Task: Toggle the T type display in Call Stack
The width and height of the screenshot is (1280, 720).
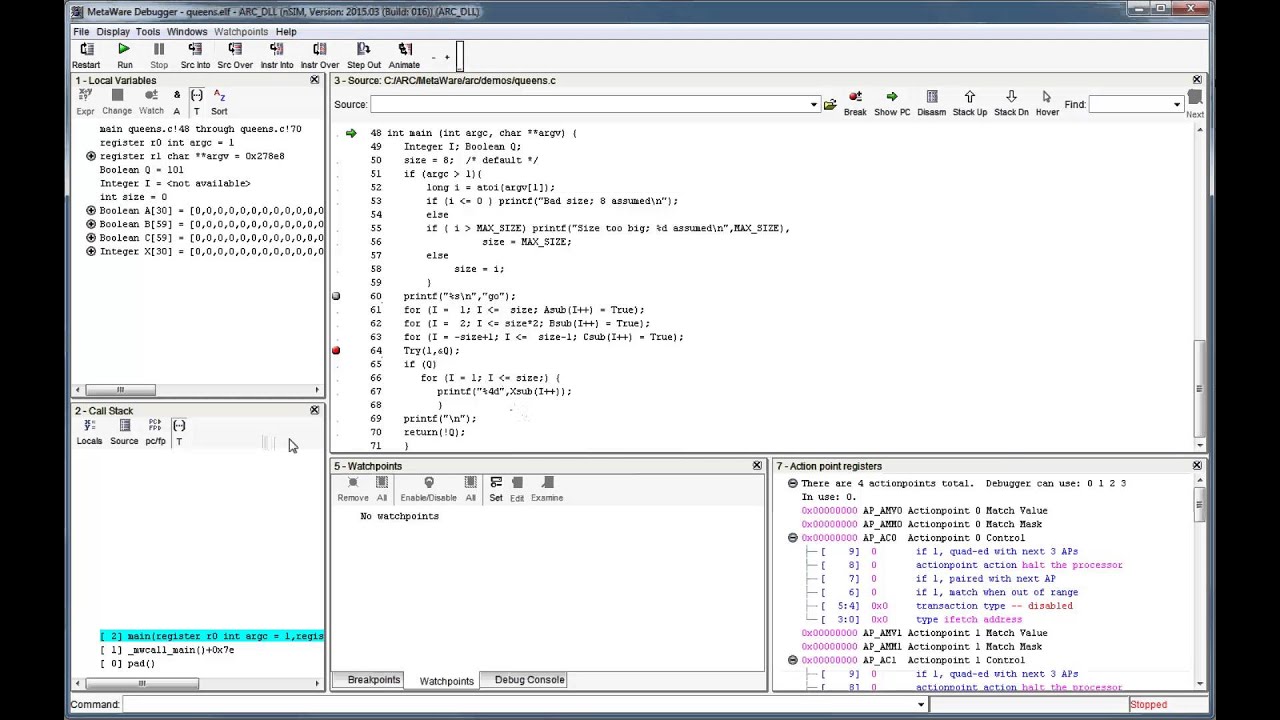Action: 179,432
